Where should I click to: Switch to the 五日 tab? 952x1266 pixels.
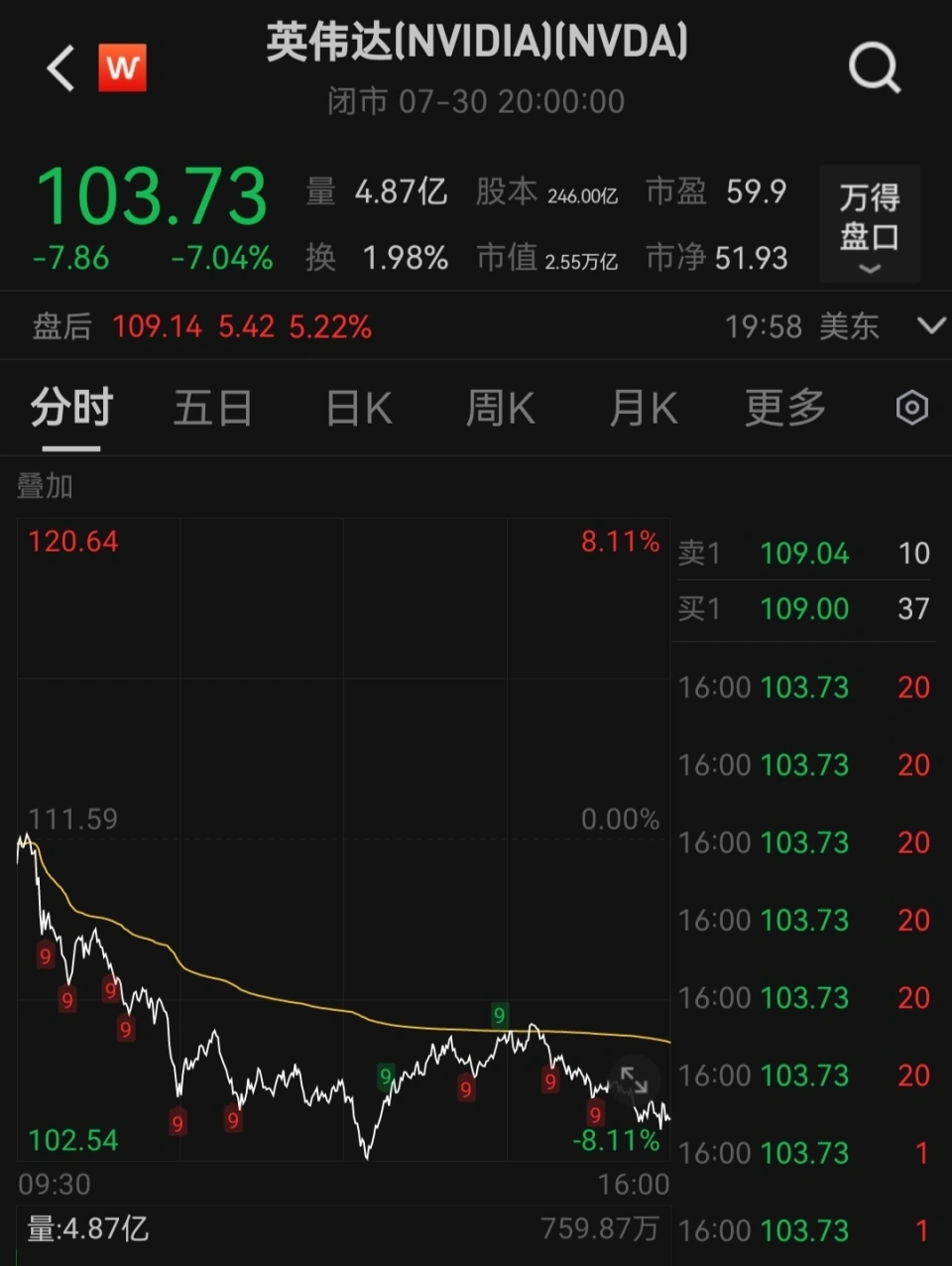[212, 408]
